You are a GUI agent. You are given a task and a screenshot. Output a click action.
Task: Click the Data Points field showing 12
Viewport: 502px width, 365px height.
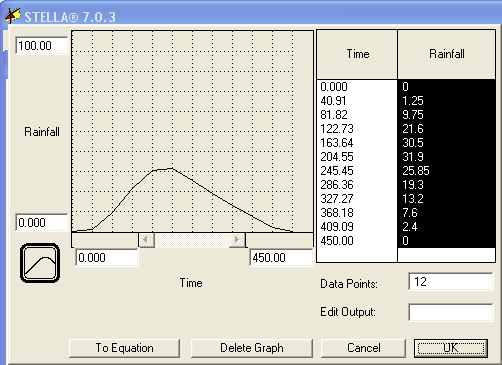click(450, 282)
